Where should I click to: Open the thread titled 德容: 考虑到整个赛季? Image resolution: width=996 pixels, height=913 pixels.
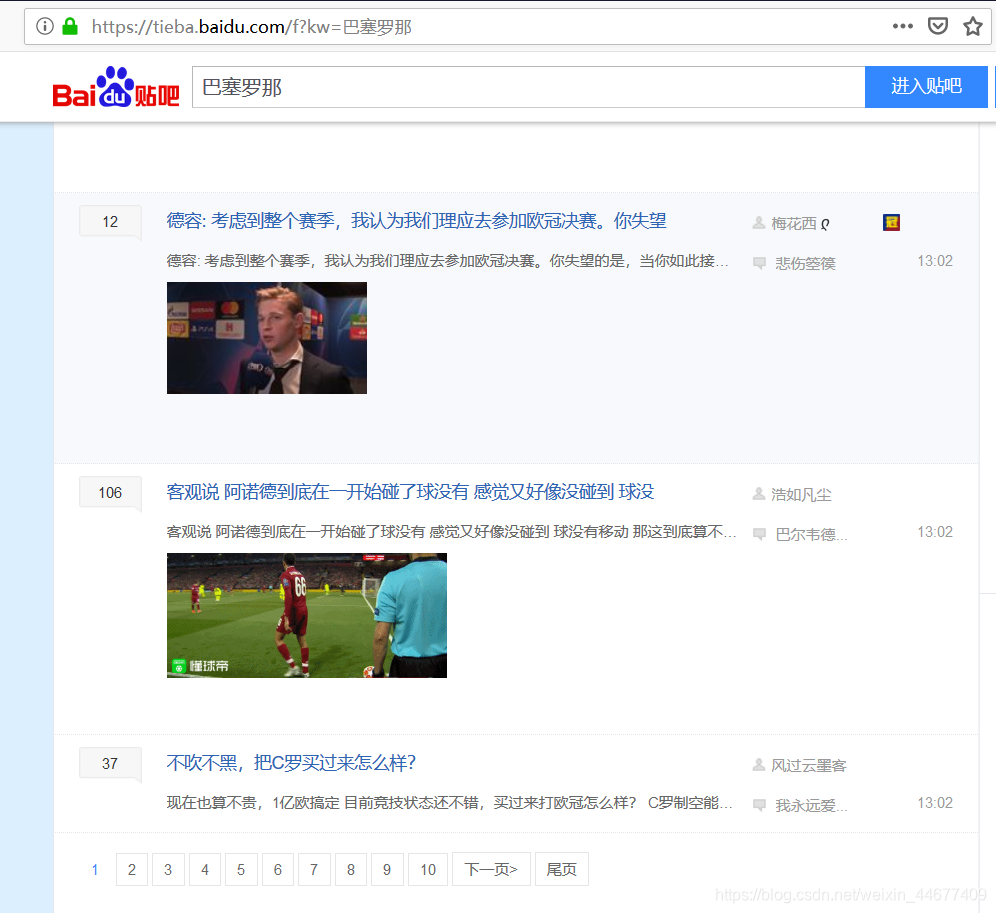pos(416,221)
